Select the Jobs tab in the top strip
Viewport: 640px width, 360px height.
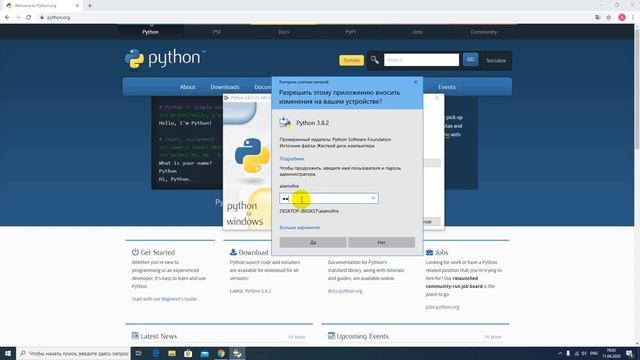(417, 32)
